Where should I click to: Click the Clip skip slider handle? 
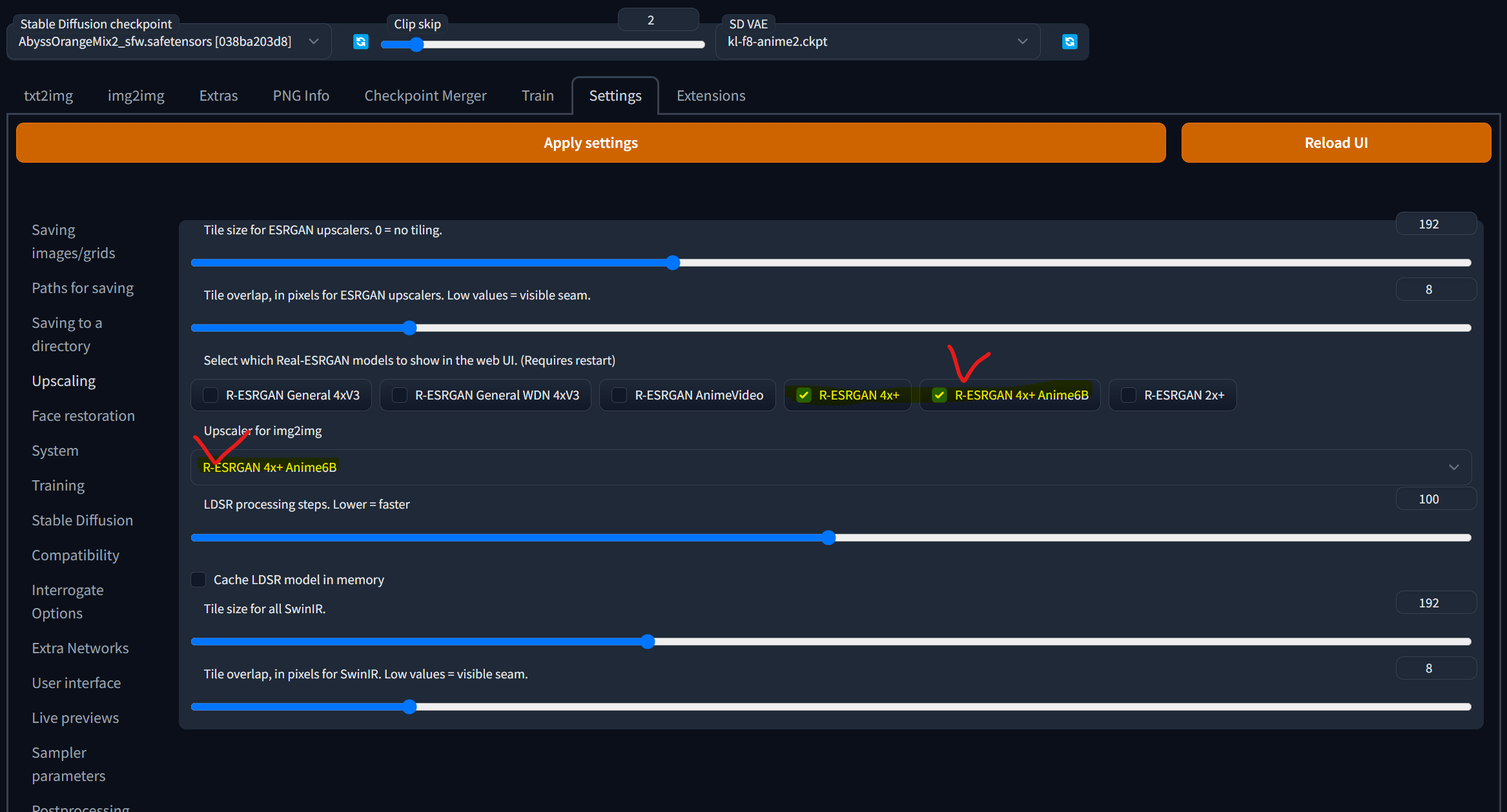point(416,45)
